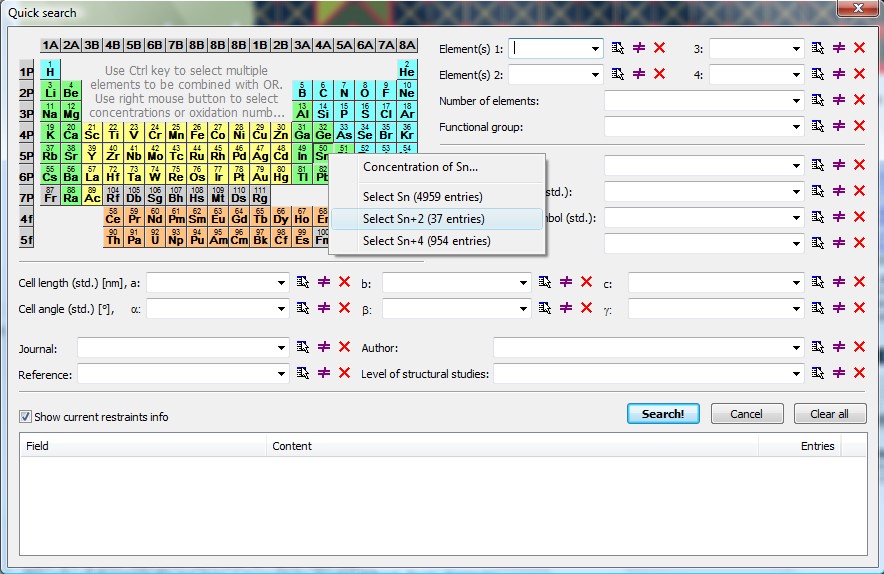Click not-equal icon for Level of structural studies
The height and width of the screenshot is (574, 884).
[x=839, y=373]
